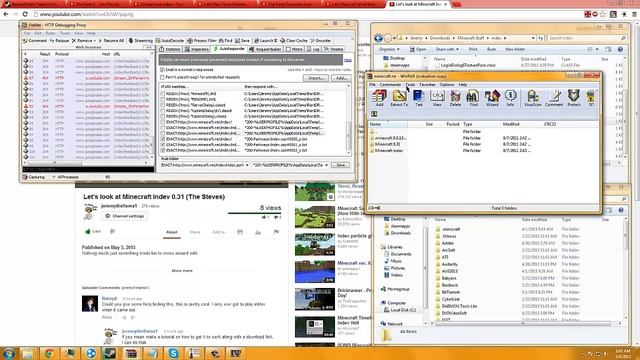Switch to the Statistics tab in Fiddler
This screenshot has height=360, width=640.
pyautogui.click(x=170, y=49)
